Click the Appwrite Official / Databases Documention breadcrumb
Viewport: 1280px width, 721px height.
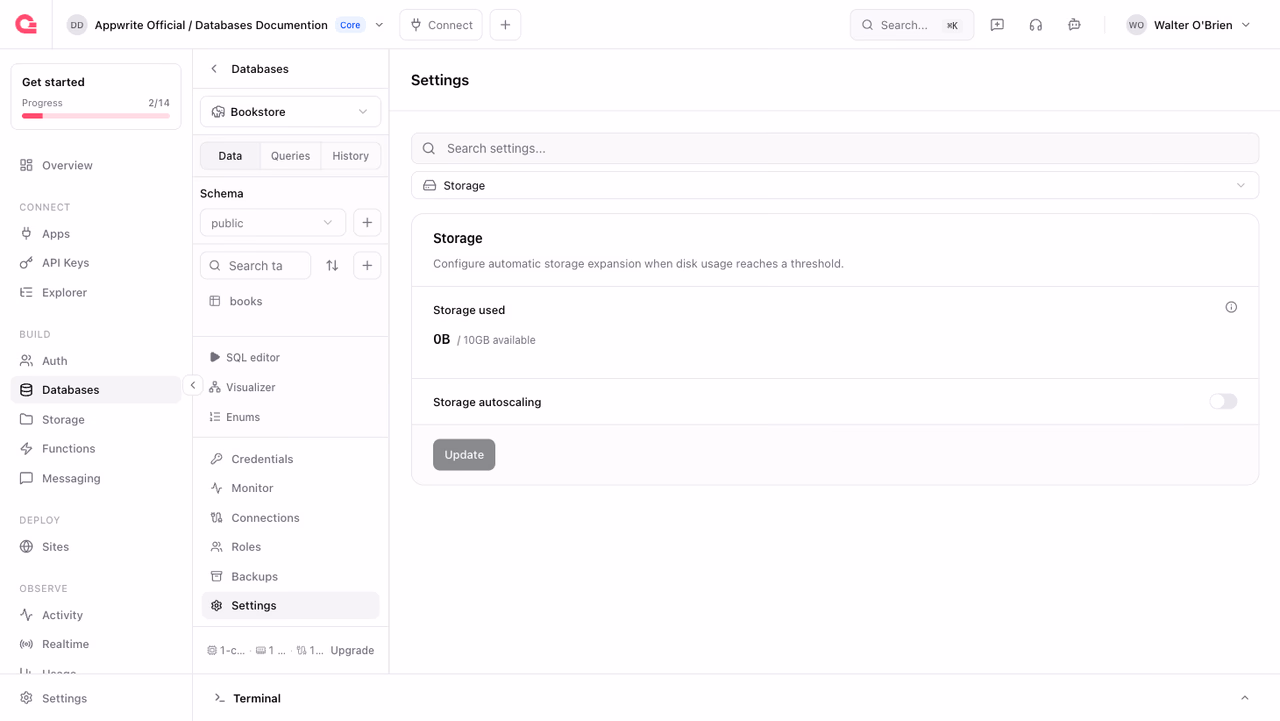point(211,25)
